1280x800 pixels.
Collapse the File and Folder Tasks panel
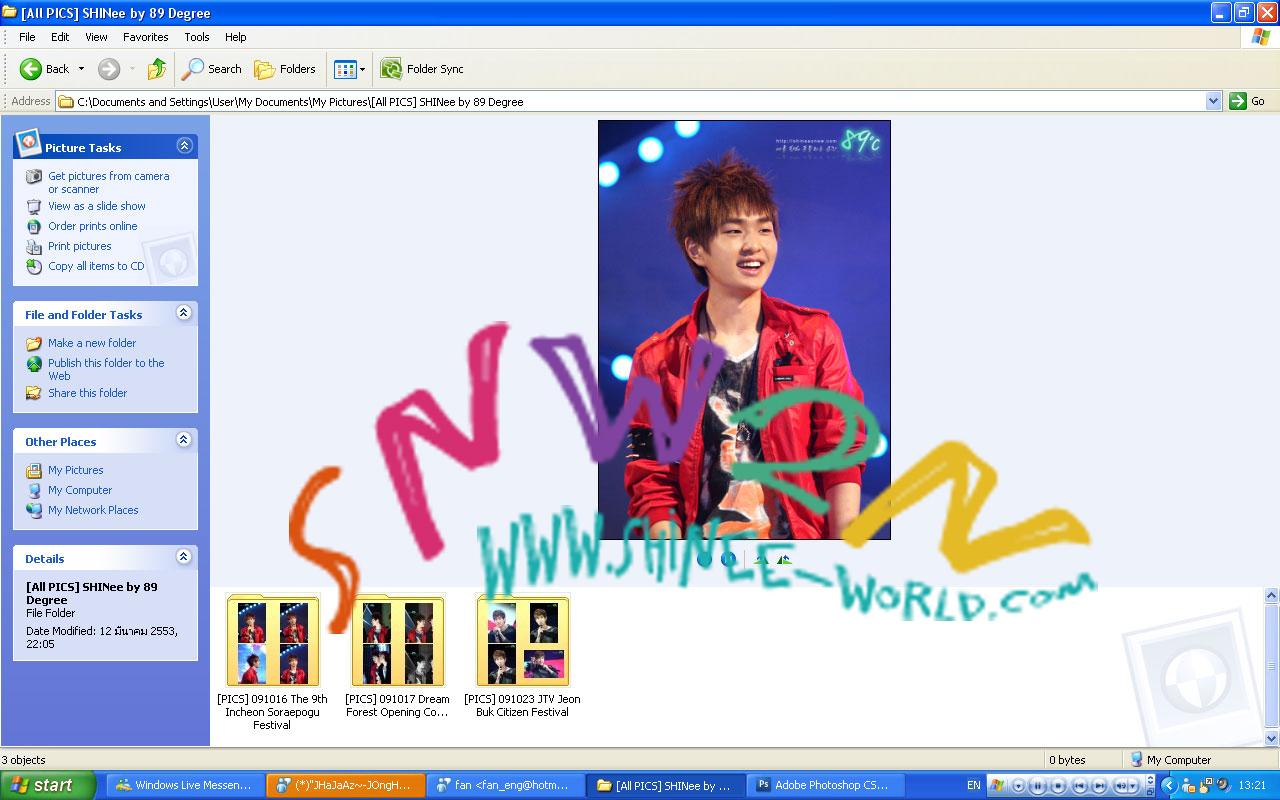click(184, 313)
